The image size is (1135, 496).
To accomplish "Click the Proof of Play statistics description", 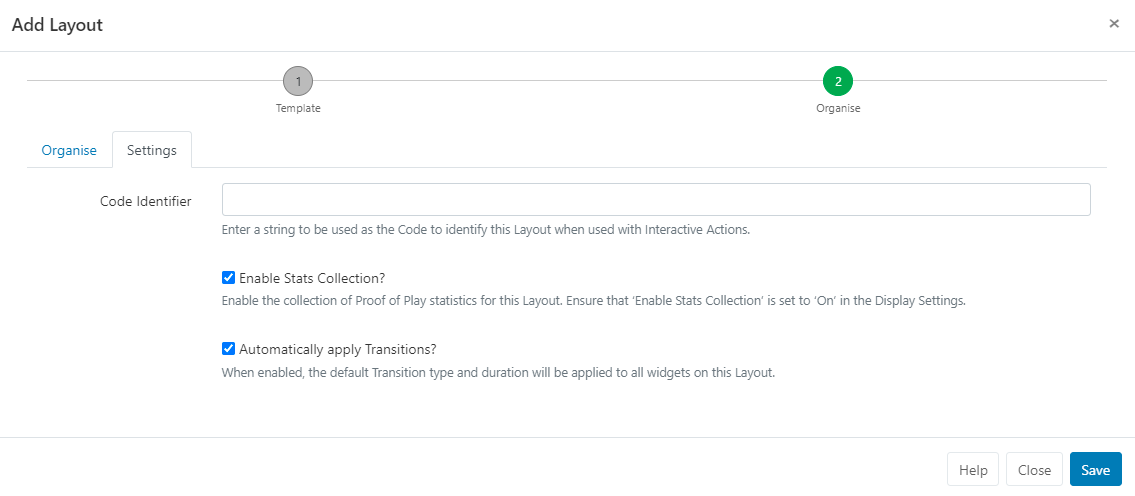I will (593, 301).
